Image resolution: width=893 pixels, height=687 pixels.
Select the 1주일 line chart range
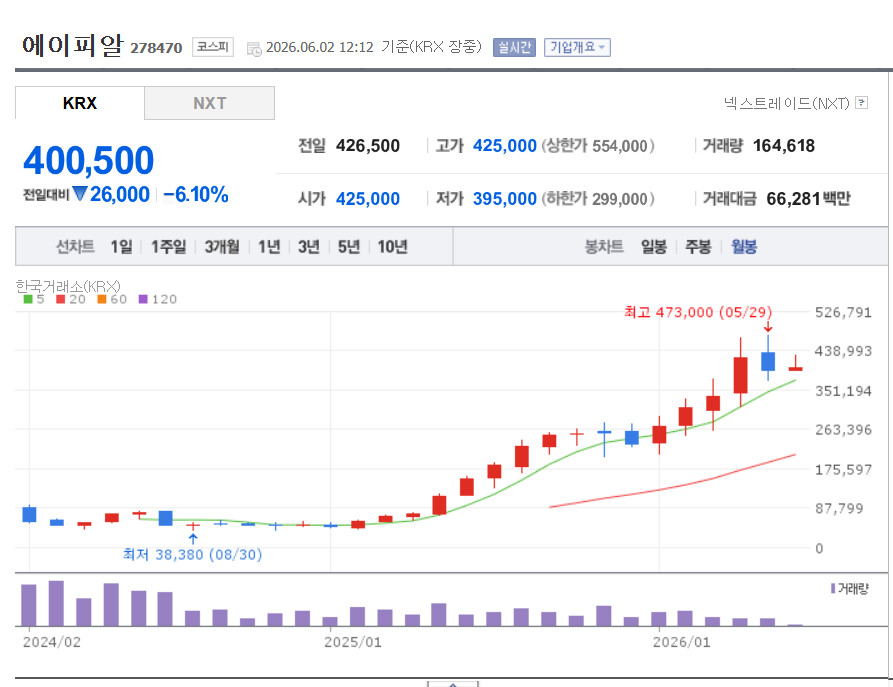(x=169, y=247)
